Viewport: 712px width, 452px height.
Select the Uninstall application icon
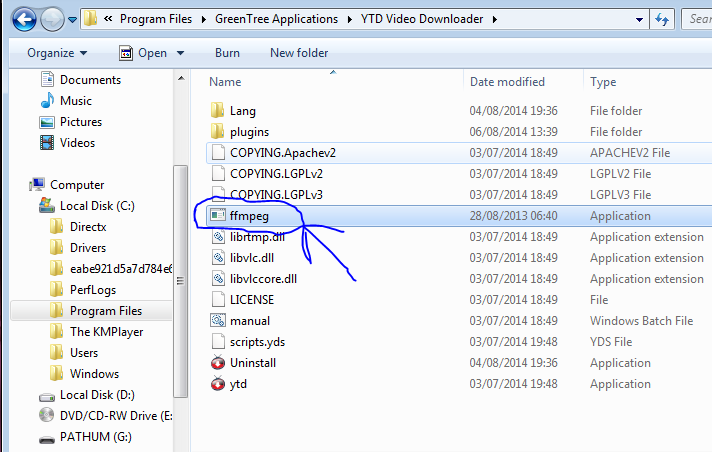(x=218, y=362)
